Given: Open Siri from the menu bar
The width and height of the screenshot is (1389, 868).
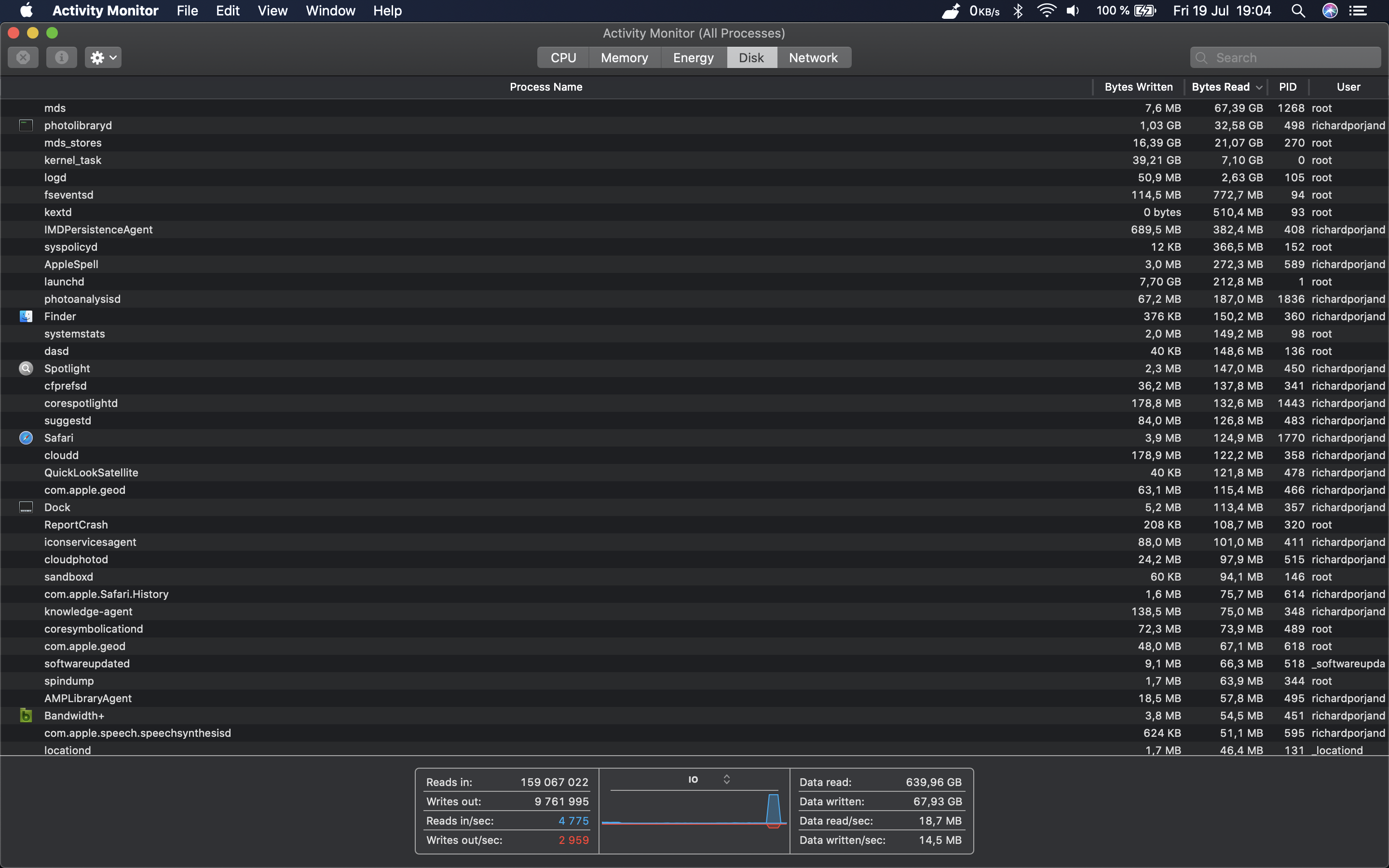Looking at the screenshot, I should coord(1330,11).
